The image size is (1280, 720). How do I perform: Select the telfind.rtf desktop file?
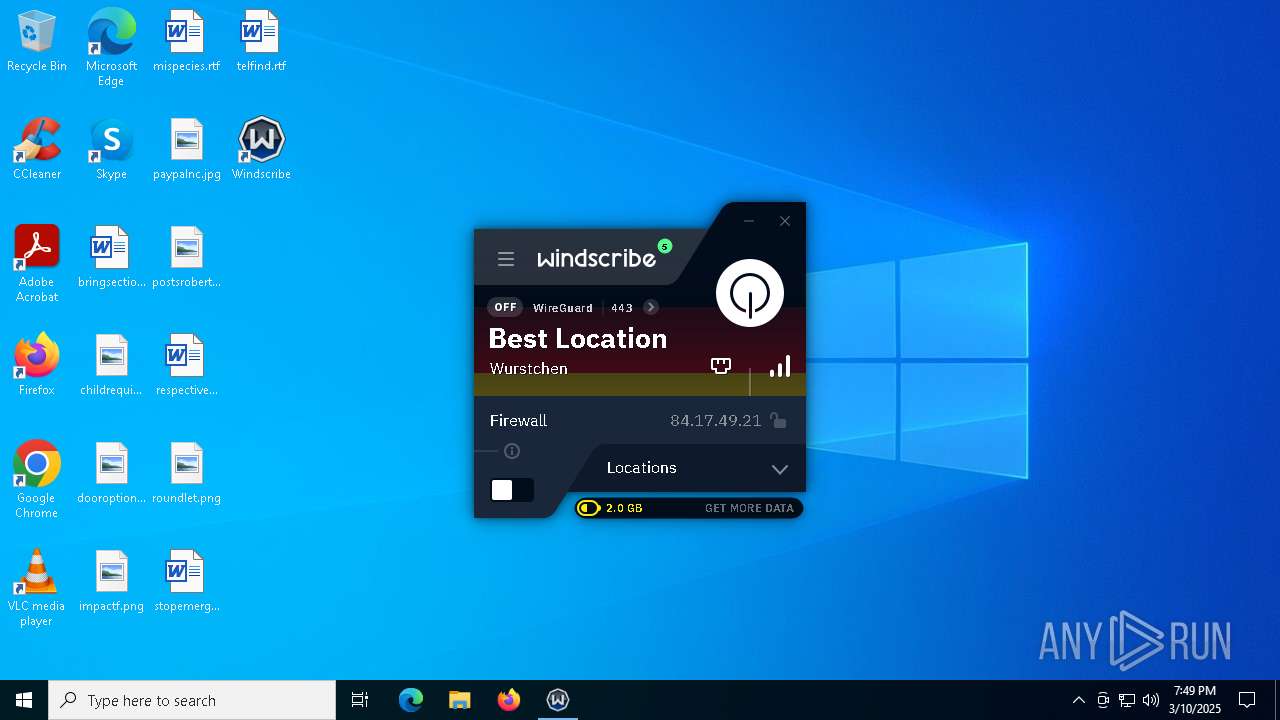(261, 42)
